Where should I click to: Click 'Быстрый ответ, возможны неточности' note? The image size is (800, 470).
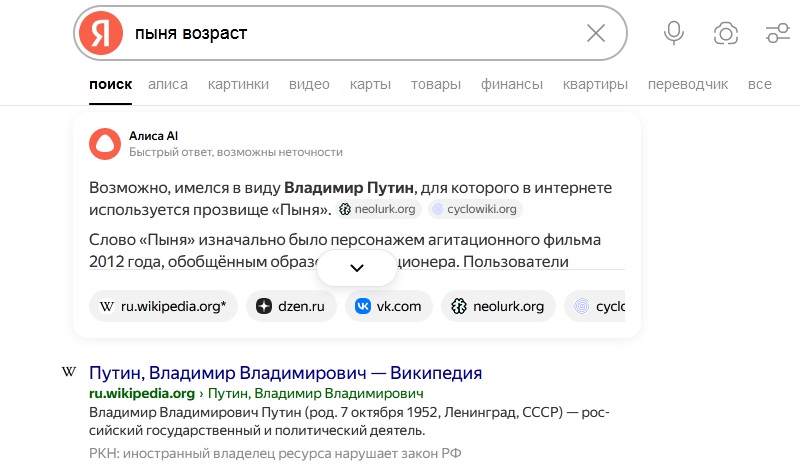[236, 152]
